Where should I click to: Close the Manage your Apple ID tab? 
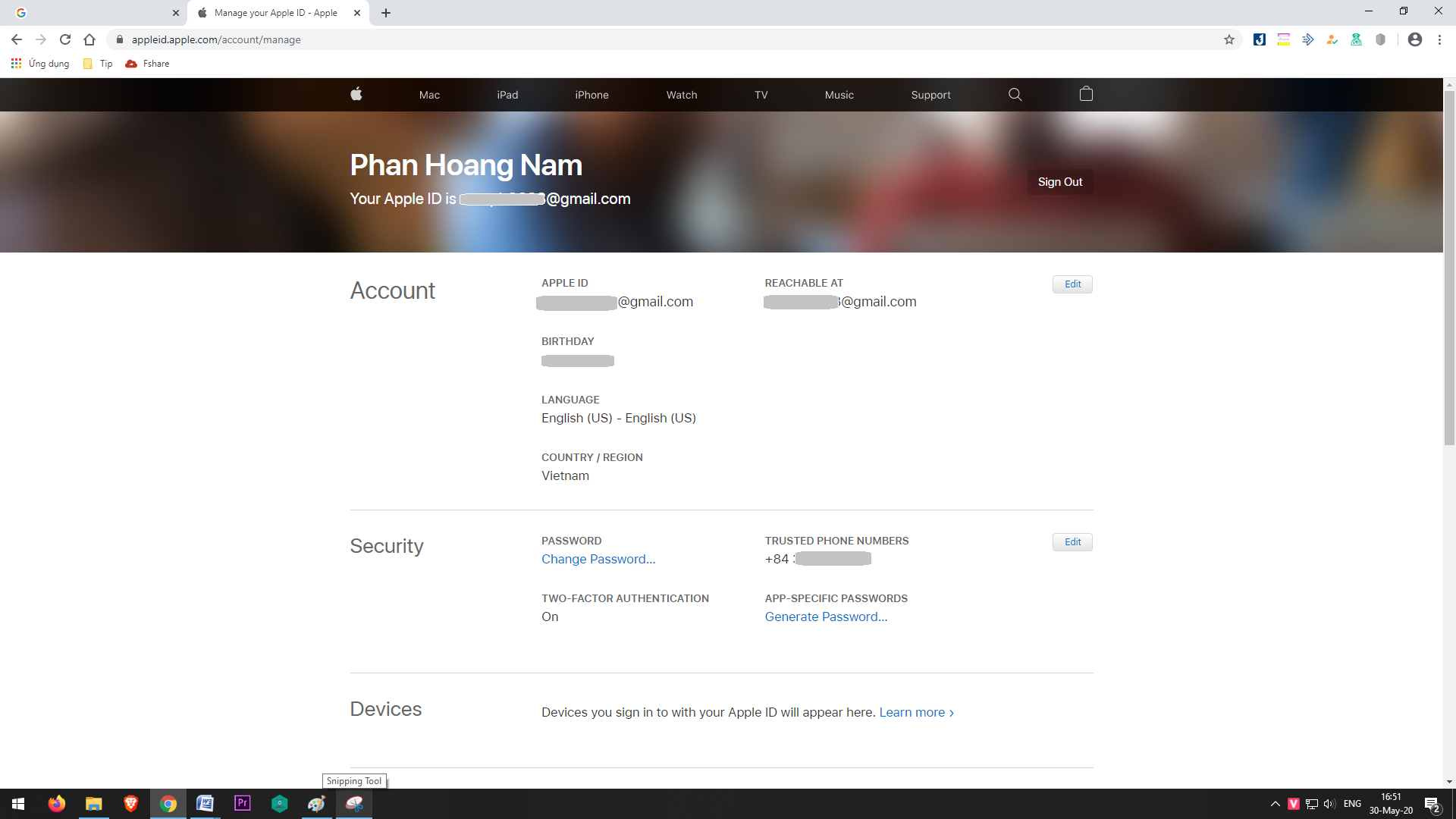pos(357,13)
